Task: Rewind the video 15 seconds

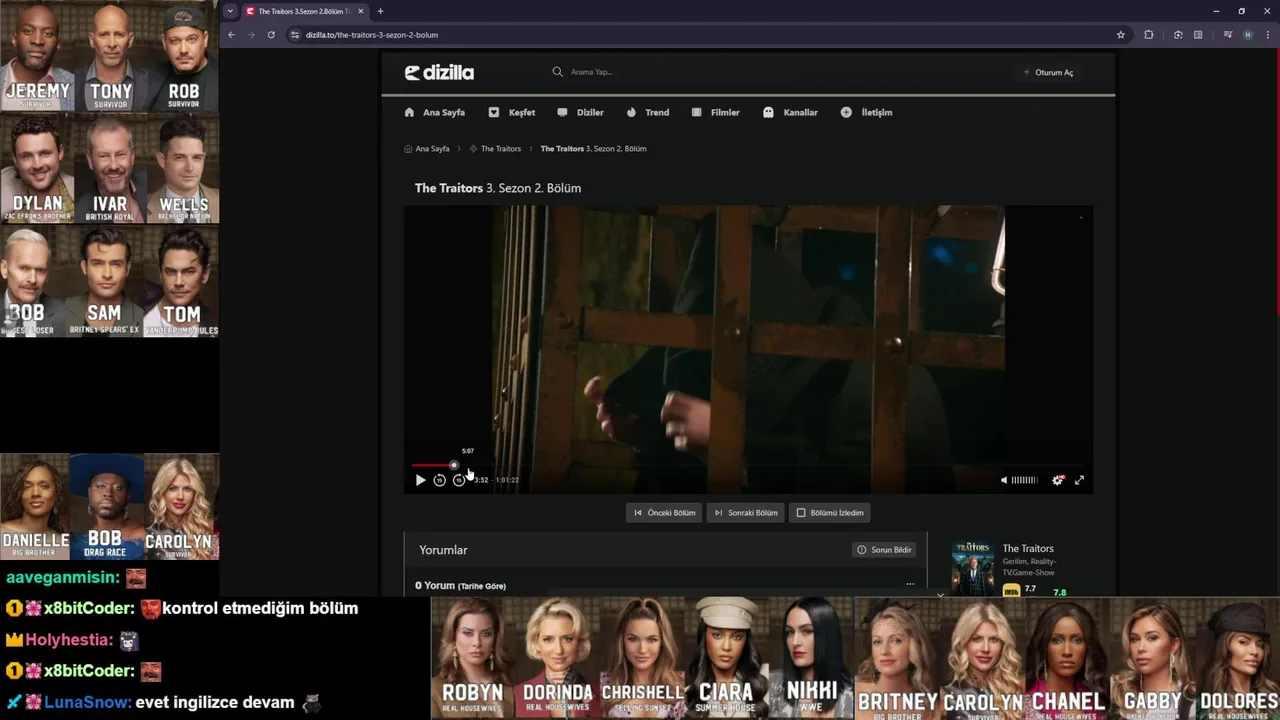Action: (x=439, y=480)
